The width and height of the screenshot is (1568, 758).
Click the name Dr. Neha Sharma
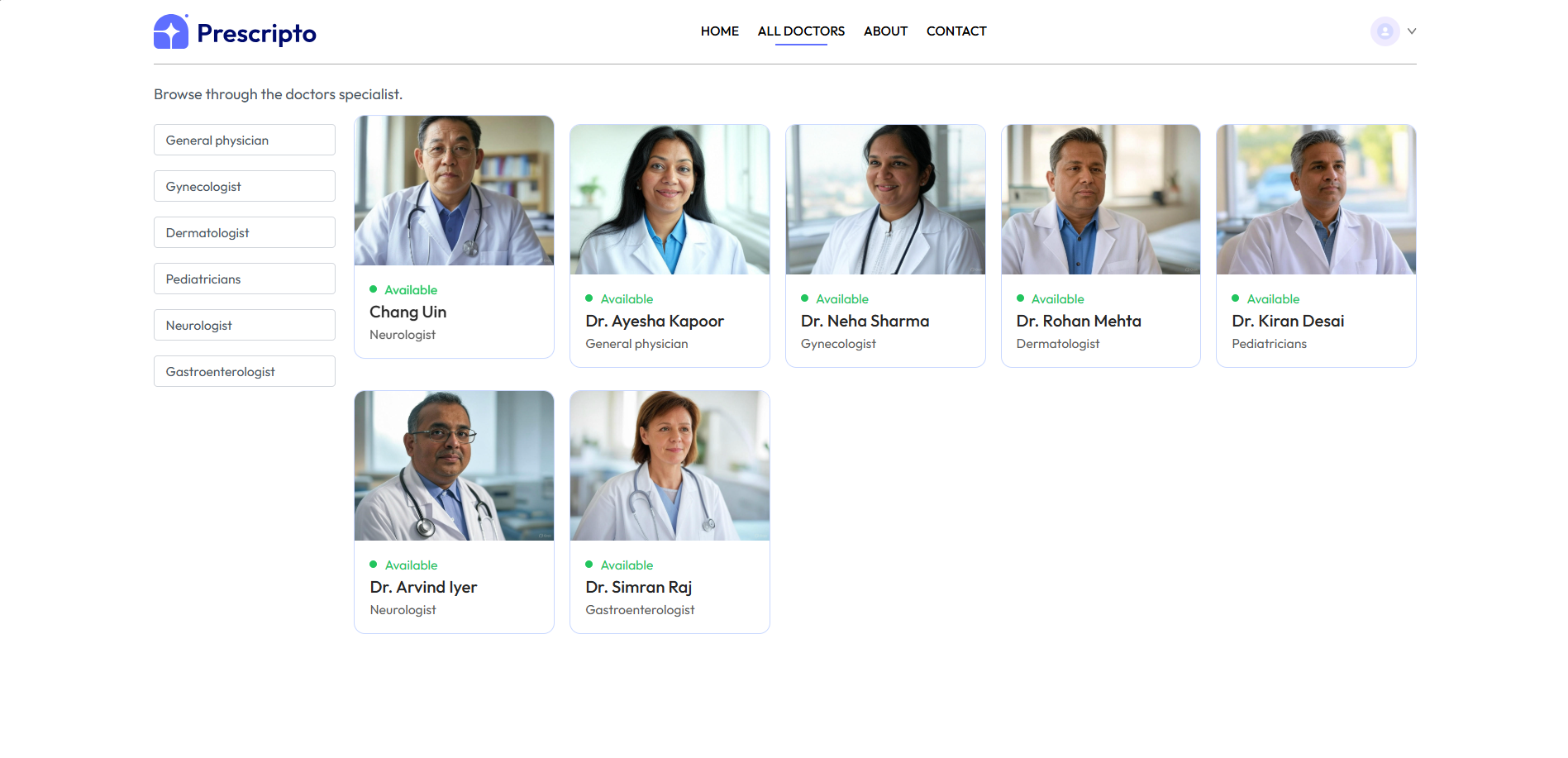865,321
